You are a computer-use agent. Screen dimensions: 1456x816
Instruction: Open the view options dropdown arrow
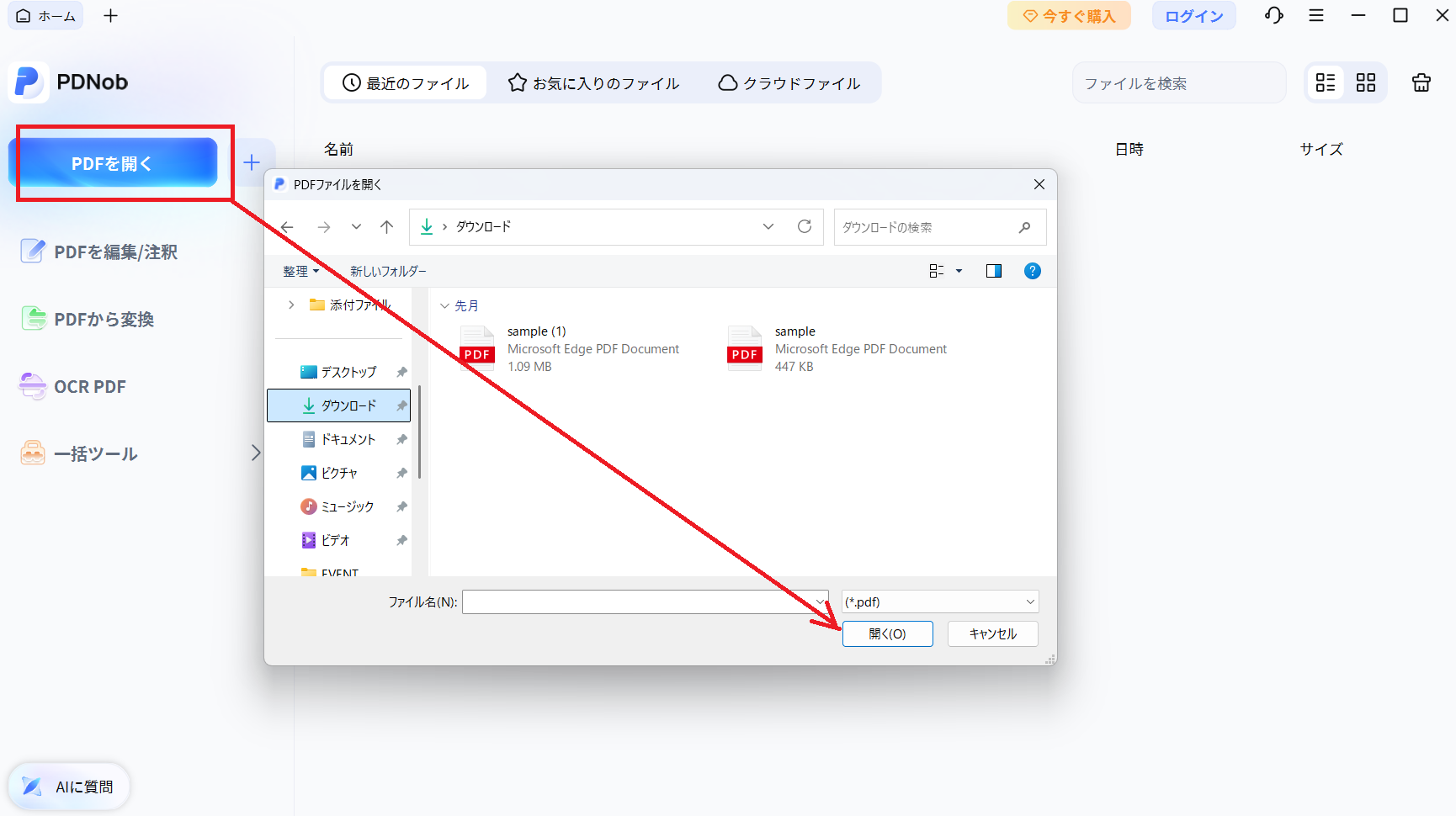point(959,271)
